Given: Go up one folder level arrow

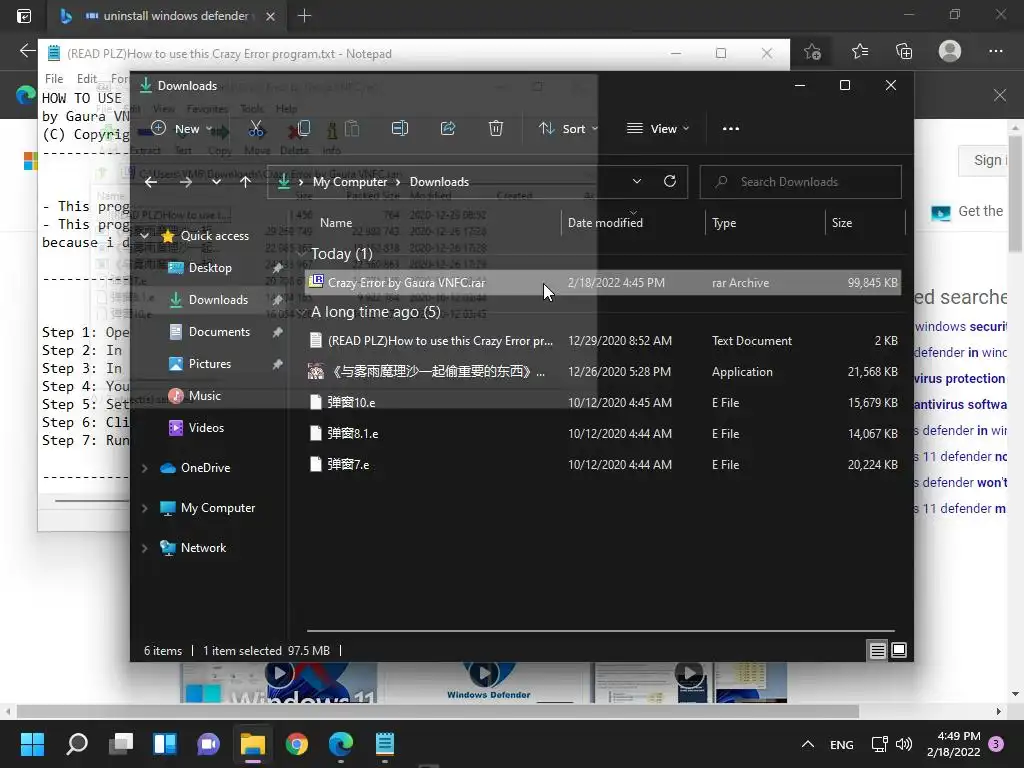Looking at the screenshot, I should [246, 182].
